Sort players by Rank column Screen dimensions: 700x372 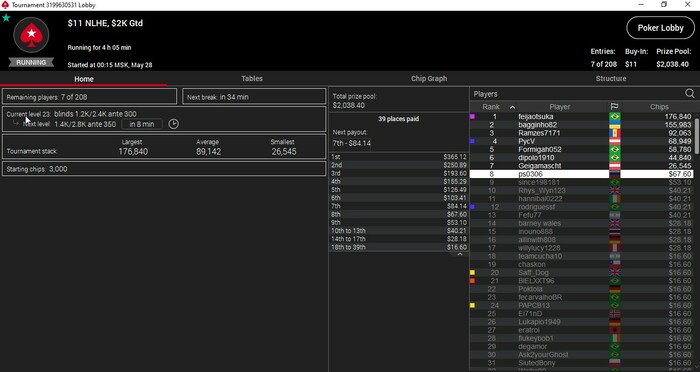coord(491,107)
